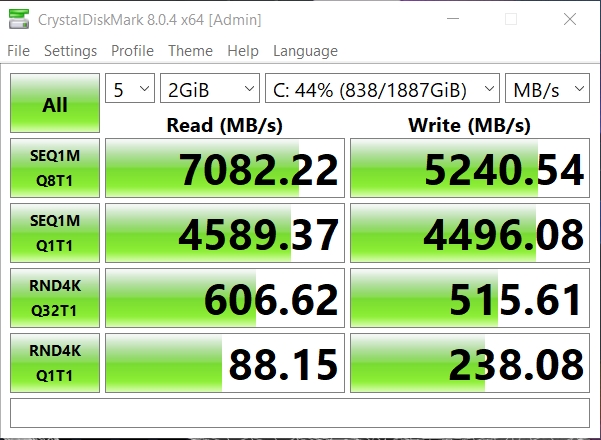Click the CrystalDiskMark app icon in title bar
This screenshot has width=601, height=440.
pos(19,19)
